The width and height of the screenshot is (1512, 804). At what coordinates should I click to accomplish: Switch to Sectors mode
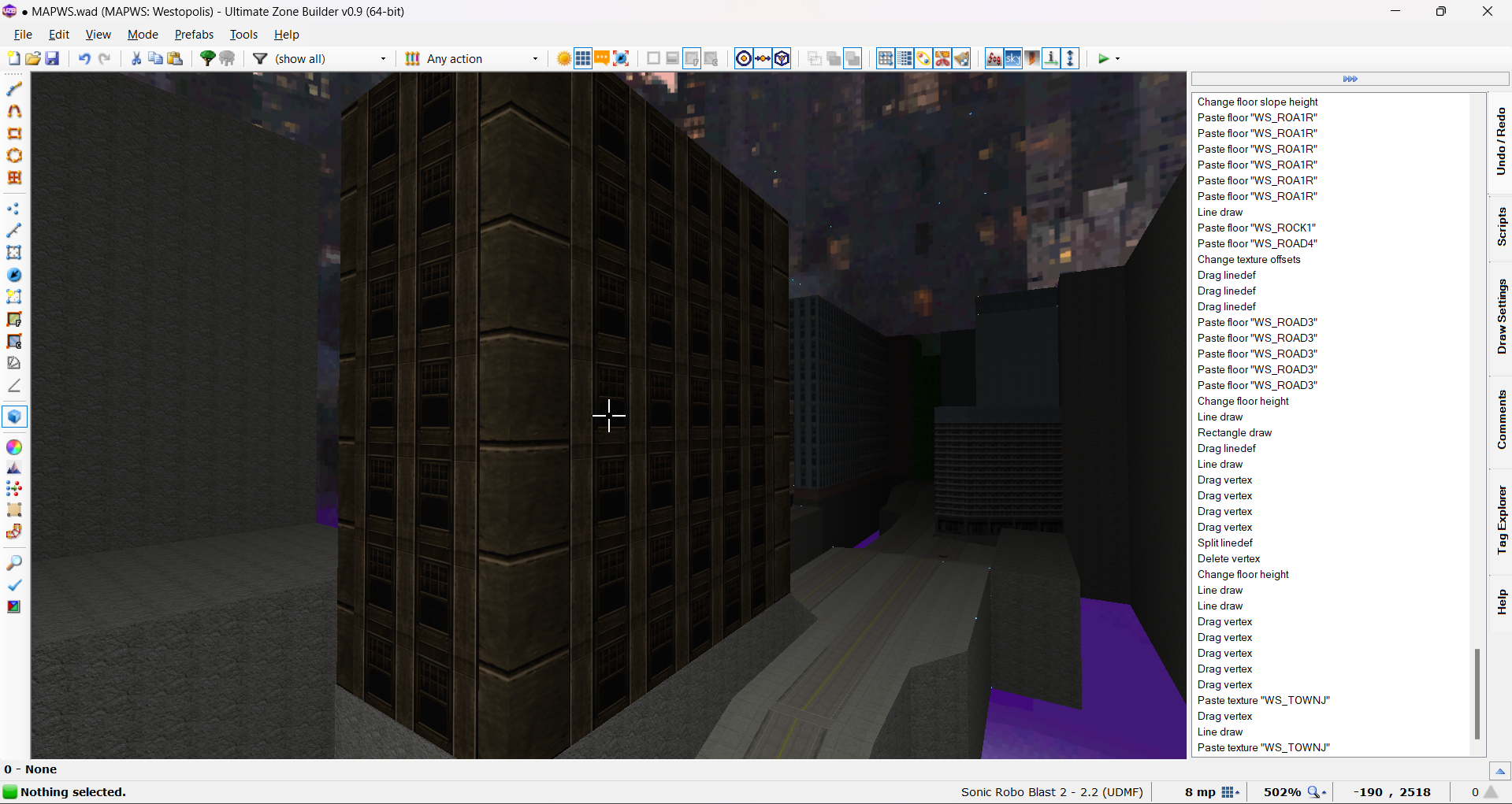click(14, 253)
